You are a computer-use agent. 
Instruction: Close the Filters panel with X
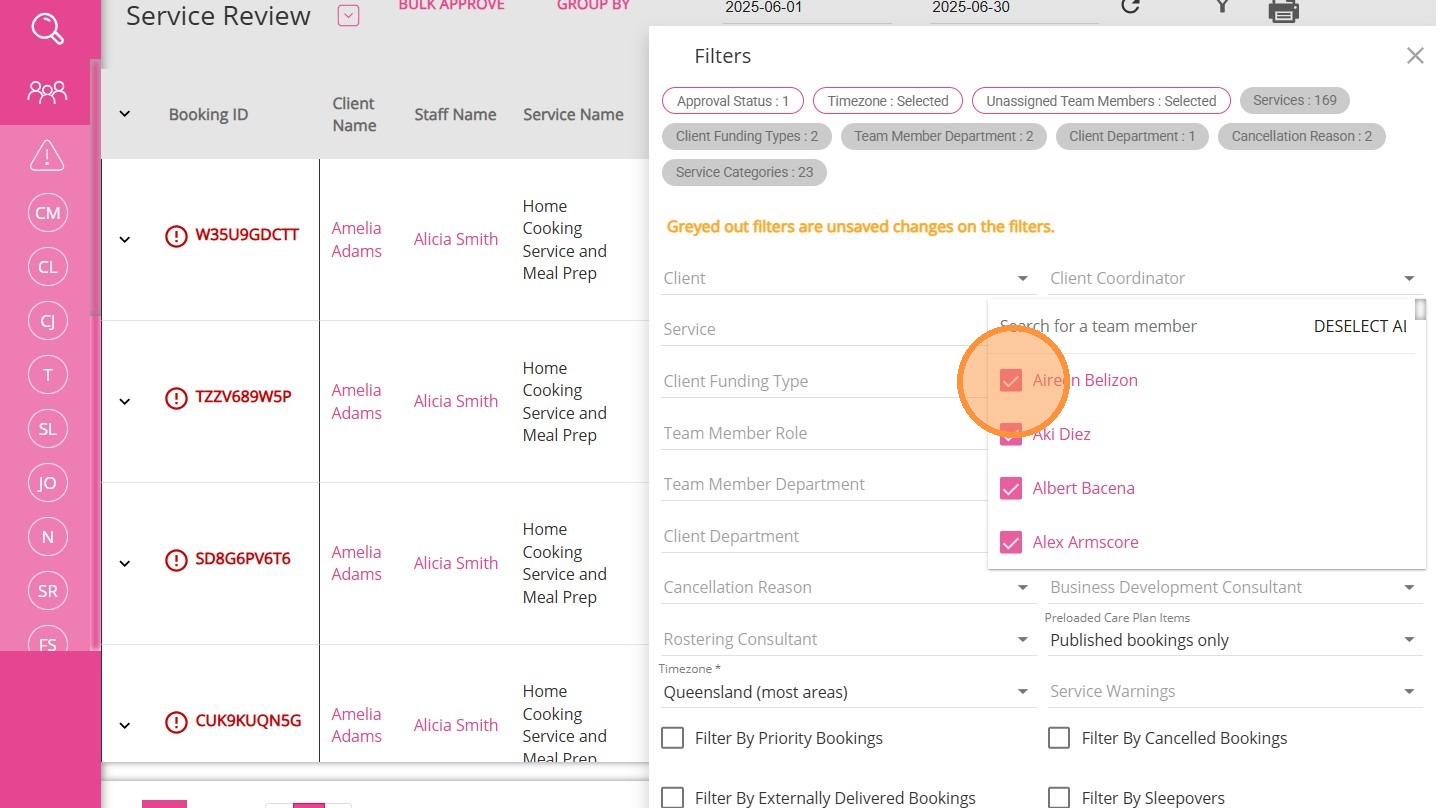click(1414, 56)
